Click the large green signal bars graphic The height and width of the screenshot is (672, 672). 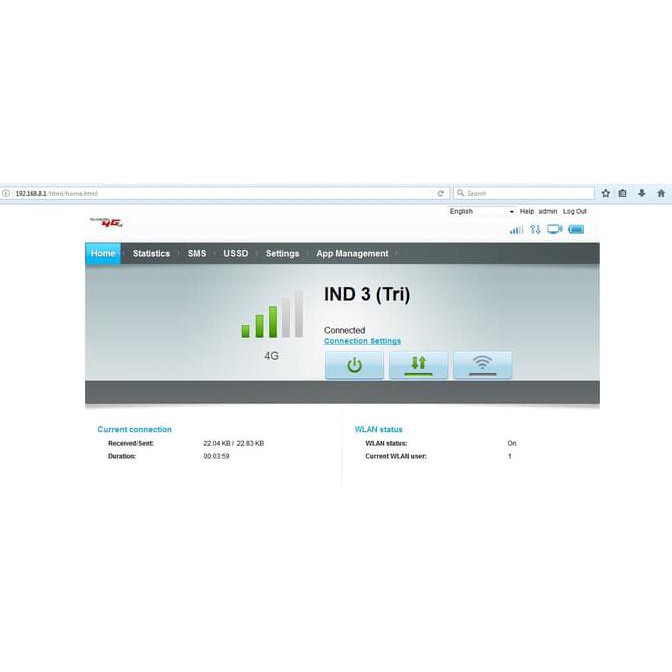(x=272, y=315)
